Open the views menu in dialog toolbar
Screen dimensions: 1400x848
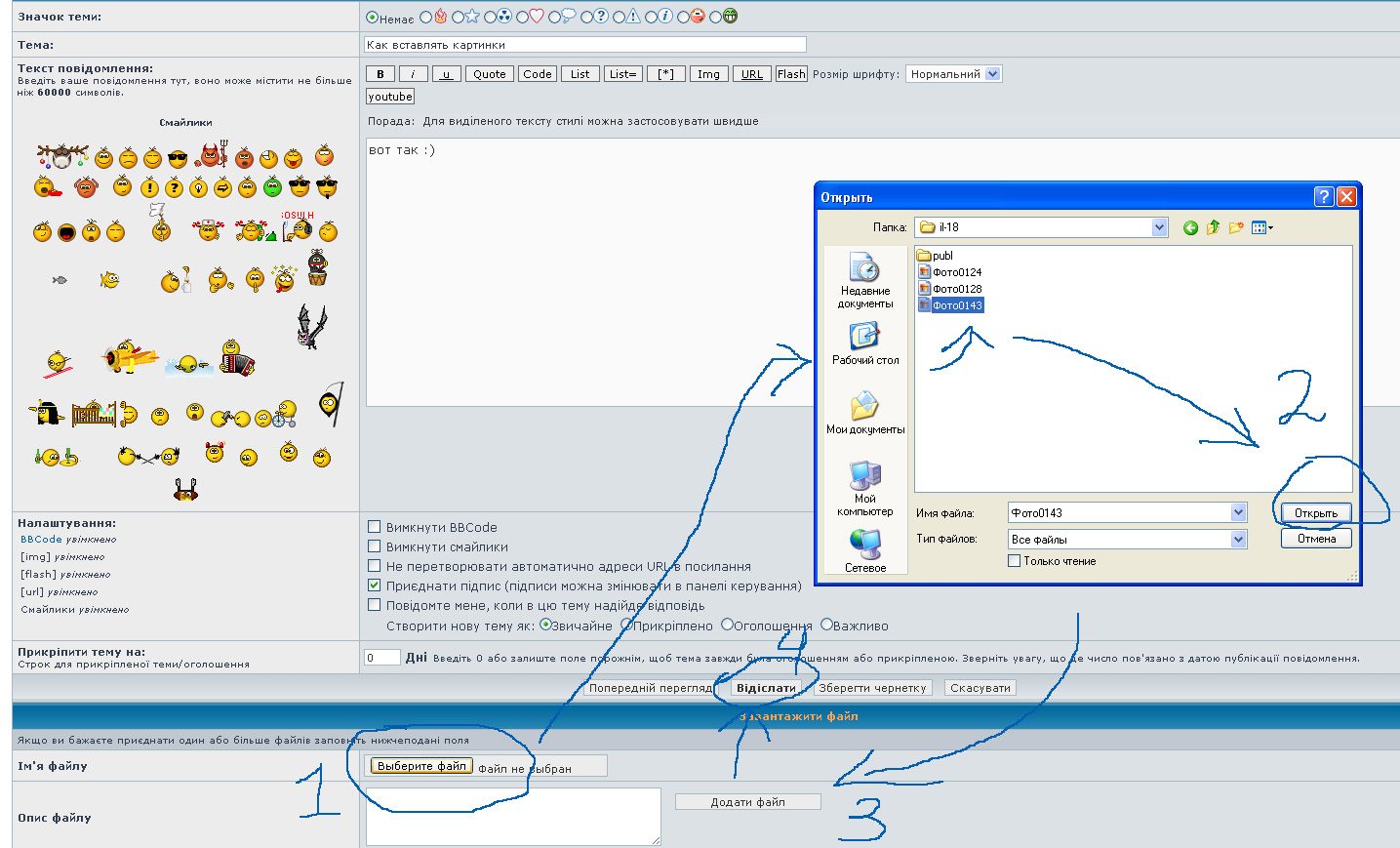coord(1262,227)
